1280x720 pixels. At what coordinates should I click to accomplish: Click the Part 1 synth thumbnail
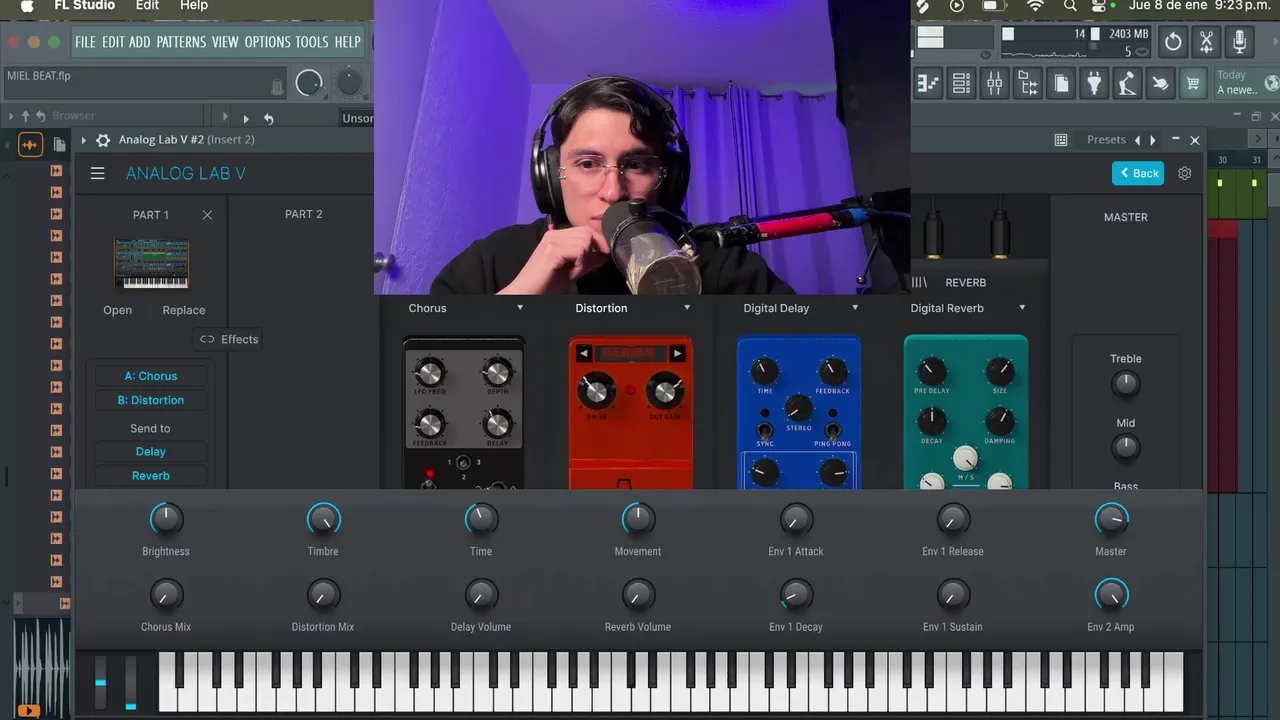point(151,264)
